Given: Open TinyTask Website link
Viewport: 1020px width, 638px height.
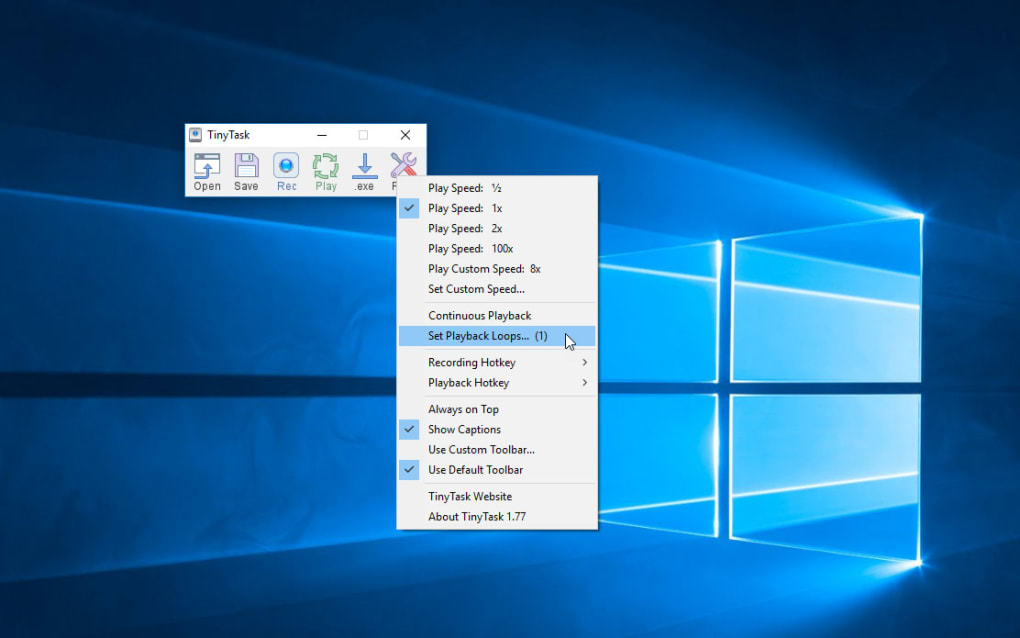Looking at the screenshot, I should [470, 496].
